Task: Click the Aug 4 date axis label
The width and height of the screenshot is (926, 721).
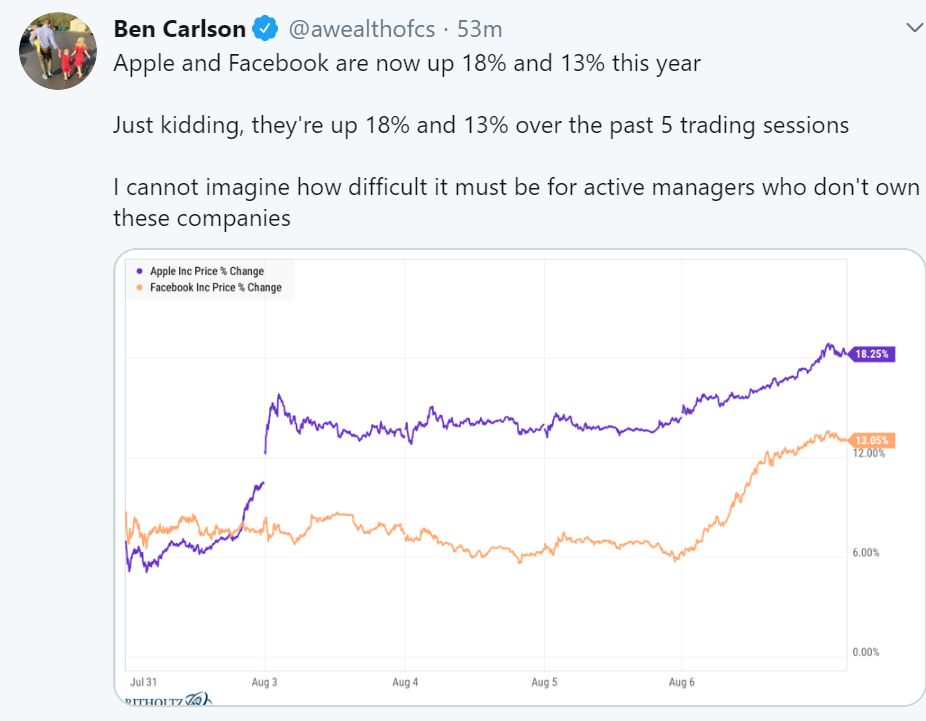Action: pos(404,682)
